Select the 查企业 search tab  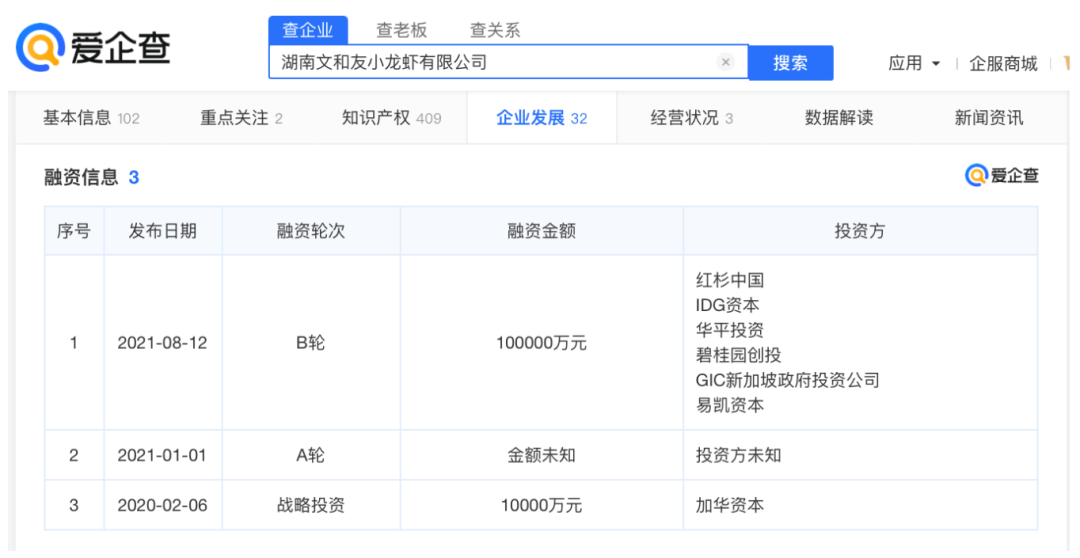(x=308, y=30)
